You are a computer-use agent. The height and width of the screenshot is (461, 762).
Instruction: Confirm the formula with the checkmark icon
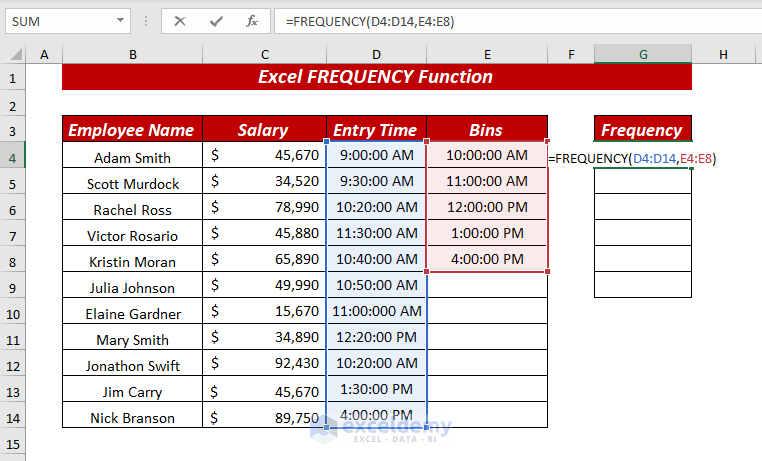[x=216, y=21]
